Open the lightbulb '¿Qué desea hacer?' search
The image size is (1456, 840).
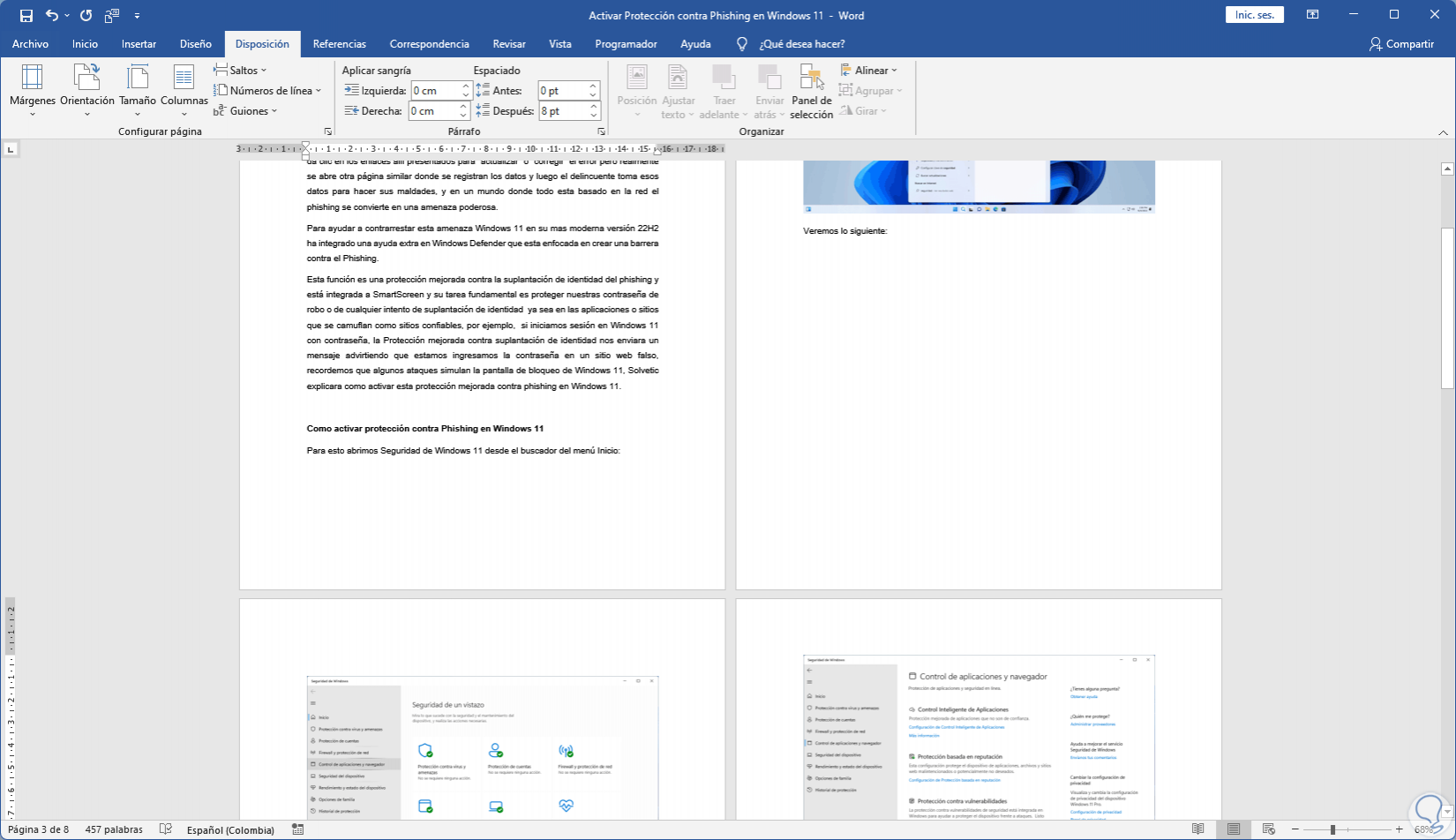(x=792, y=44)
